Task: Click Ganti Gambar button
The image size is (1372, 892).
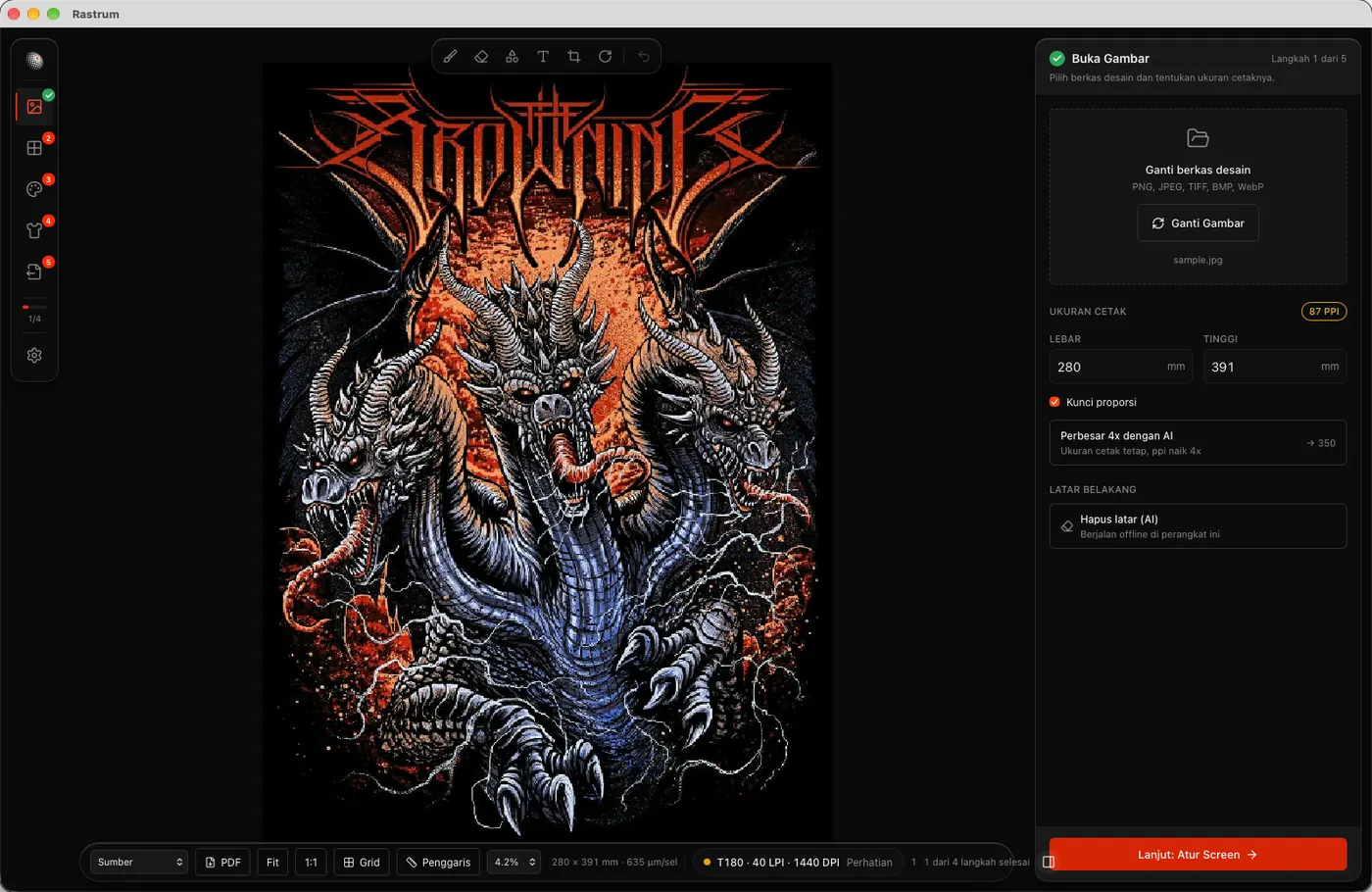Action: [1198, 223]
